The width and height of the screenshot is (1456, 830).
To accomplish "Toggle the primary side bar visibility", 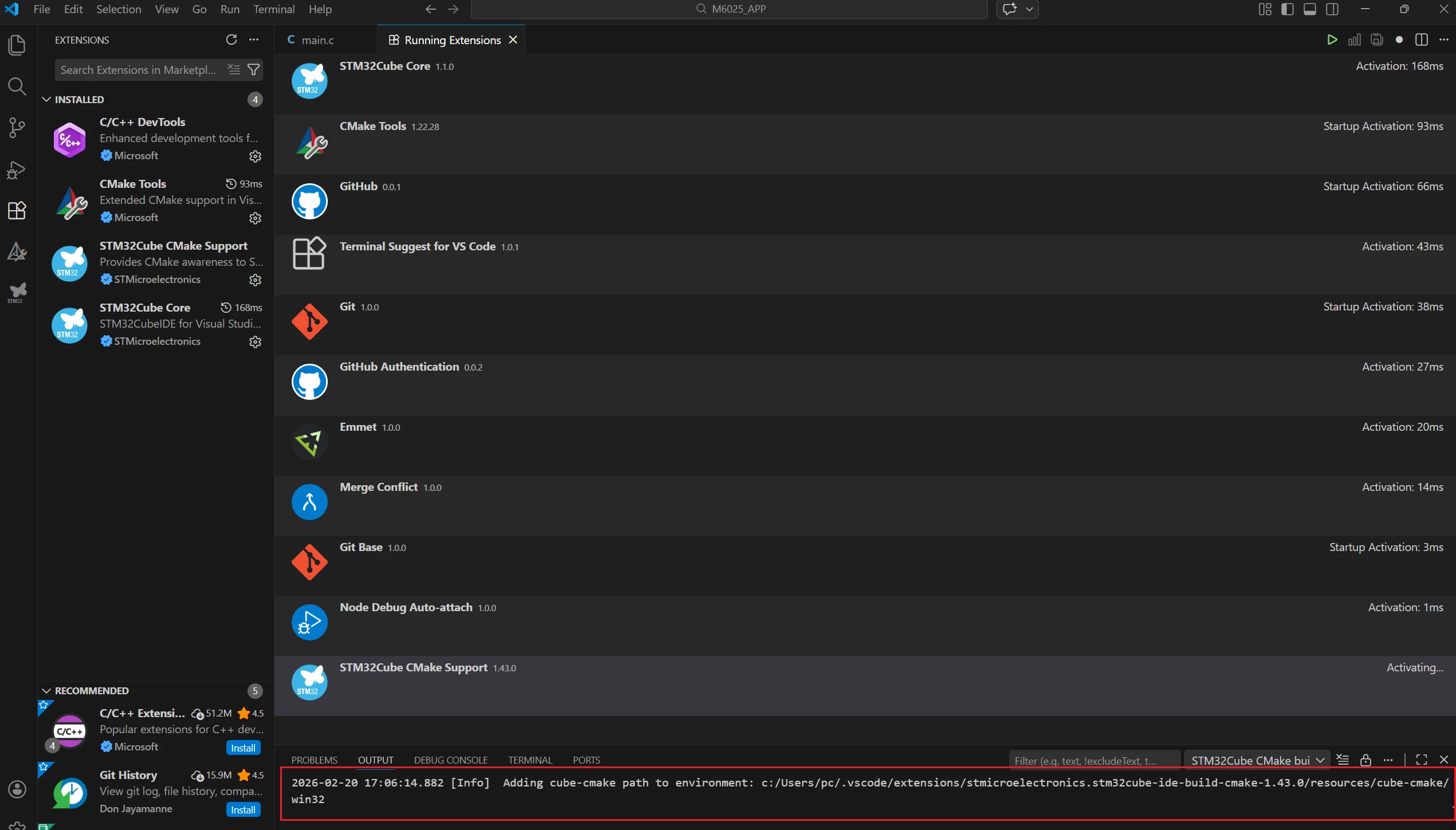I will 1287,9.
